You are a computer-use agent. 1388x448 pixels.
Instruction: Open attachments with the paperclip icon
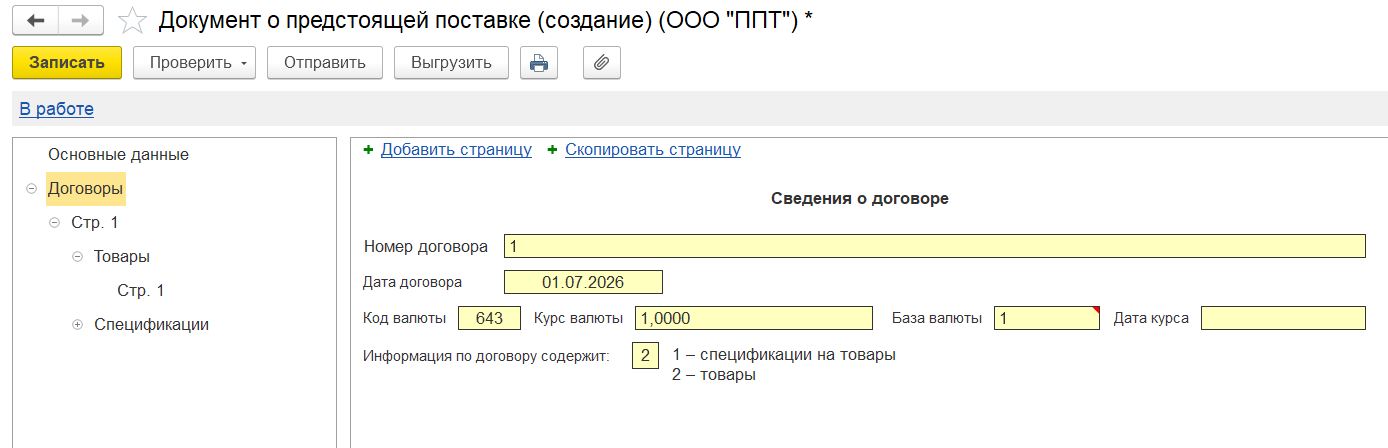pyautogui.click(x=601, y=62)
